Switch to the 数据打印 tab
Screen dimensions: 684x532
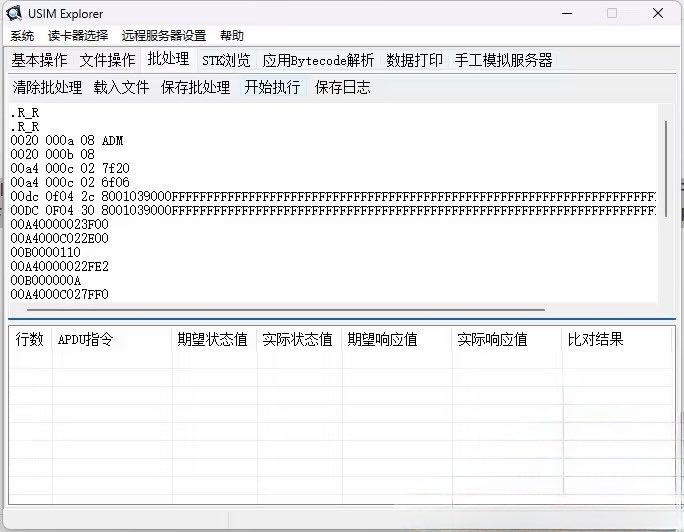(414, 60)
